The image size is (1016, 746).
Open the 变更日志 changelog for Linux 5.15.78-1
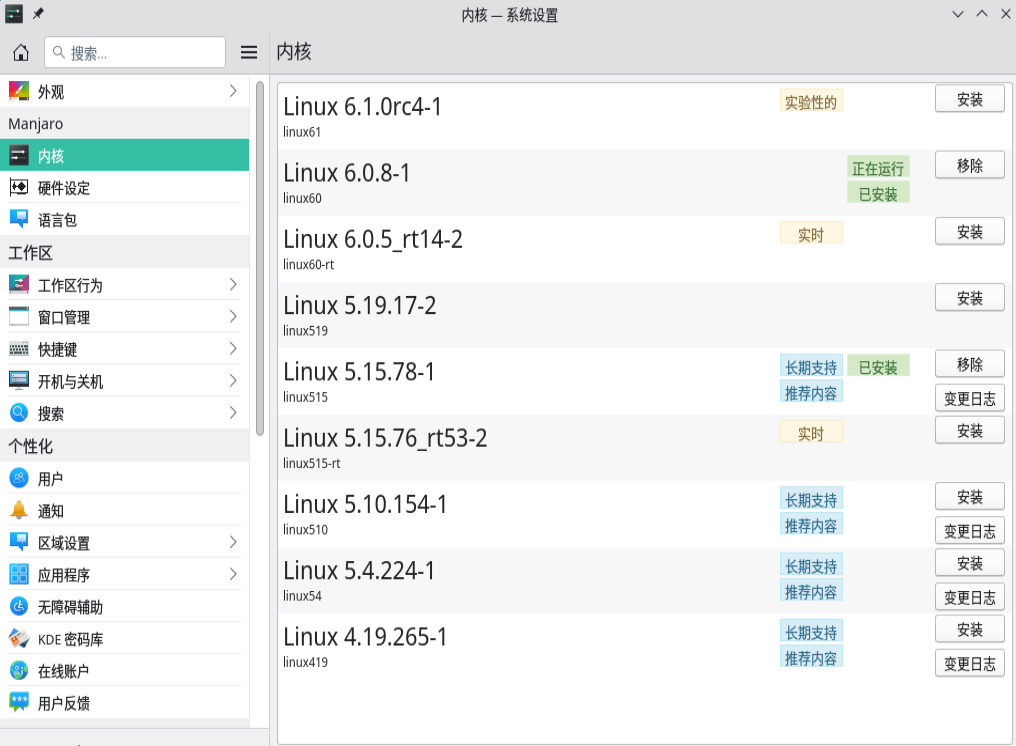[x=969, y=398]
